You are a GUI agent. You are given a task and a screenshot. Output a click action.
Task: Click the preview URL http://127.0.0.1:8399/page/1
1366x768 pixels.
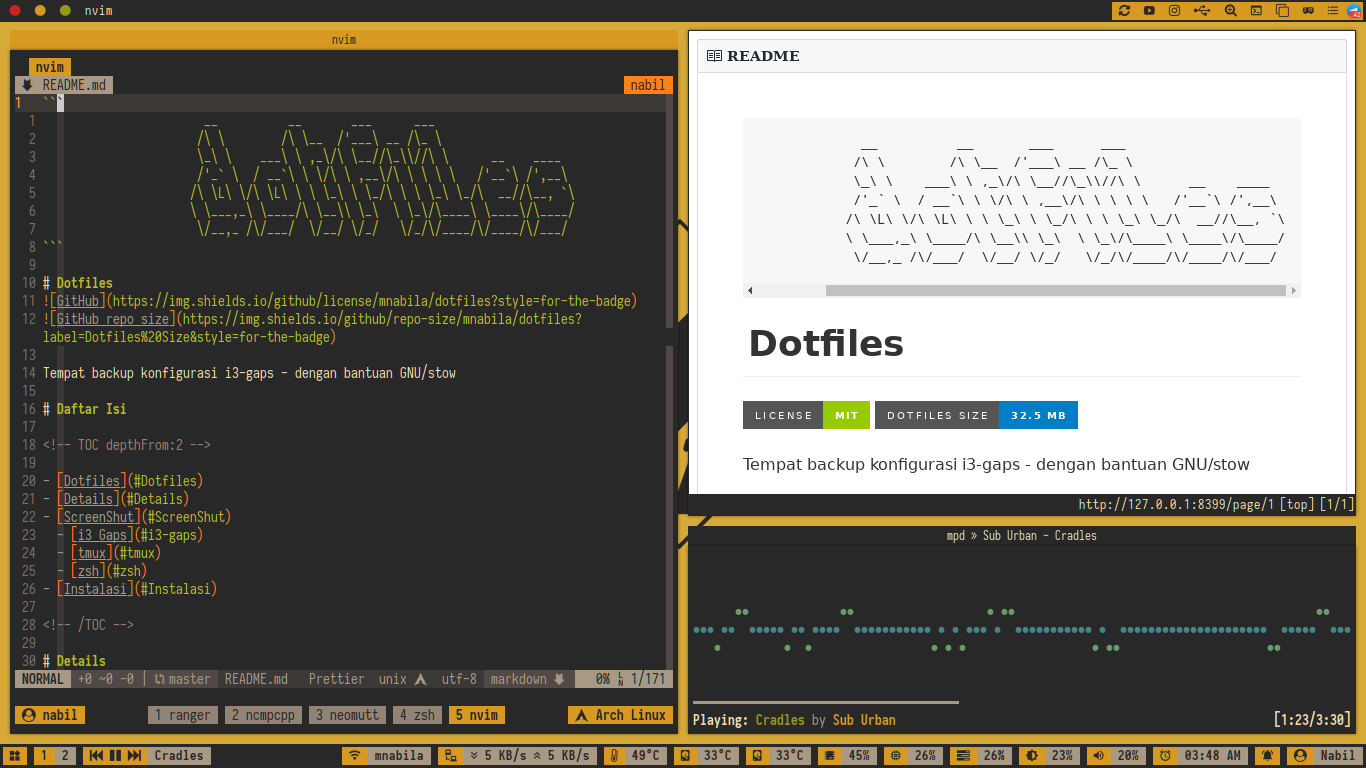tap(1176, 505)
